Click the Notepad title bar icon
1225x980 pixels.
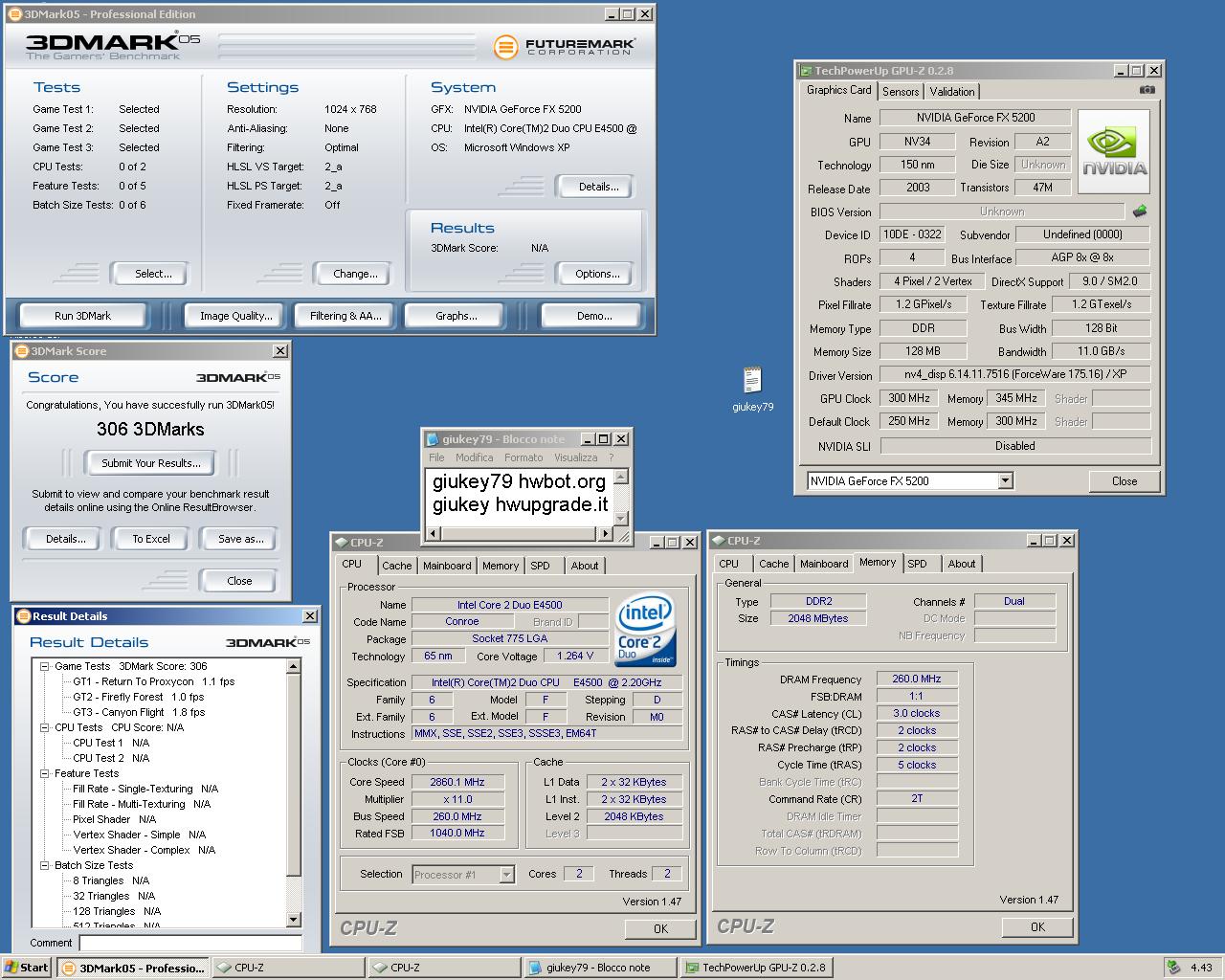[x=433, y=439]
